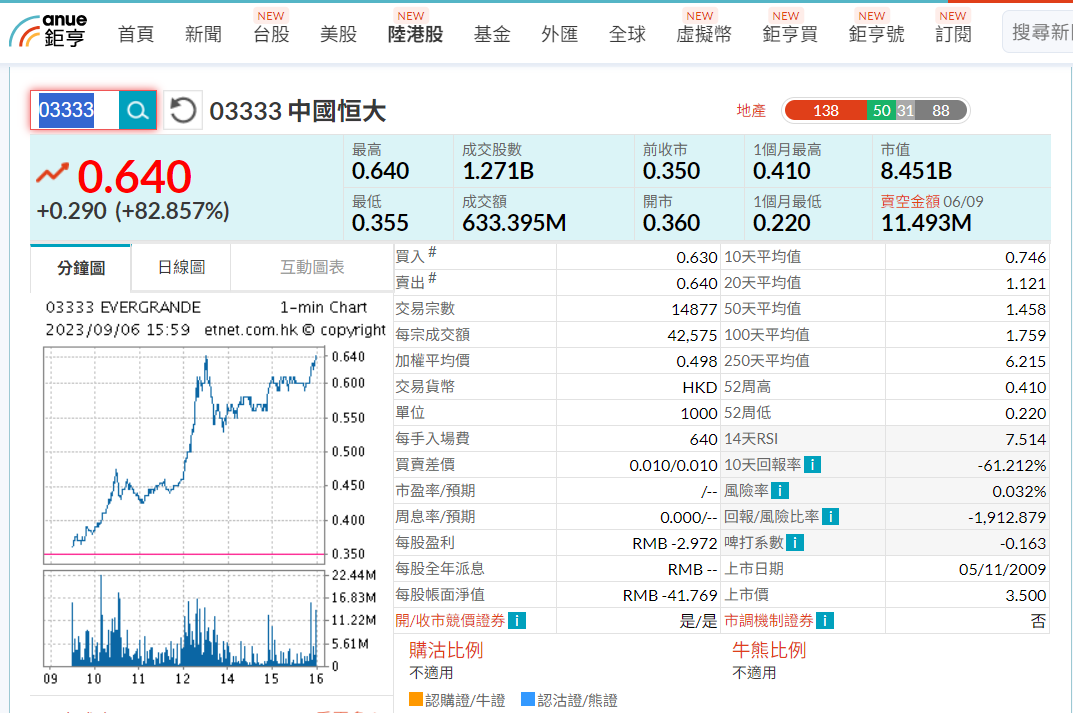Click the magnifier search button beside stock code
This screenshot has height=713, width=1073.
tap(137, 110)
